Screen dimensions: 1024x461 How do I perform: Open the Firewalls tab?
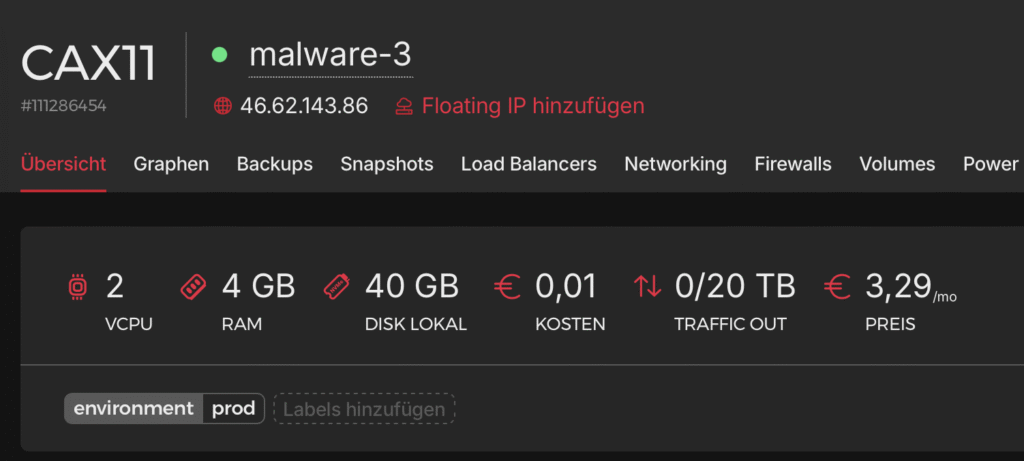pos(792,164)
